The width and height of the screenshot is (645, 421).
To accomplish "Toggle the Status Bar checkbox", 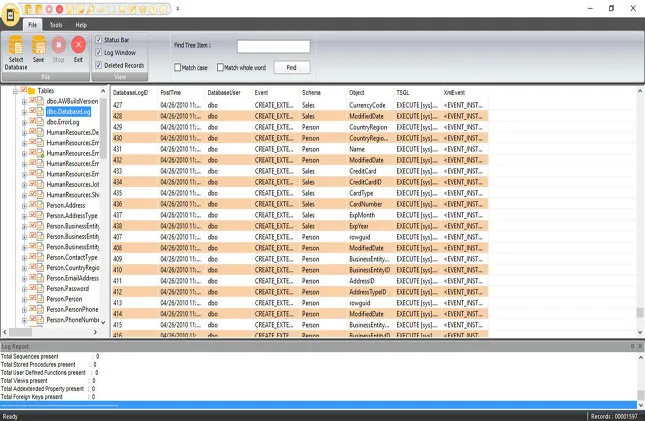I will [x=98, y=40].
